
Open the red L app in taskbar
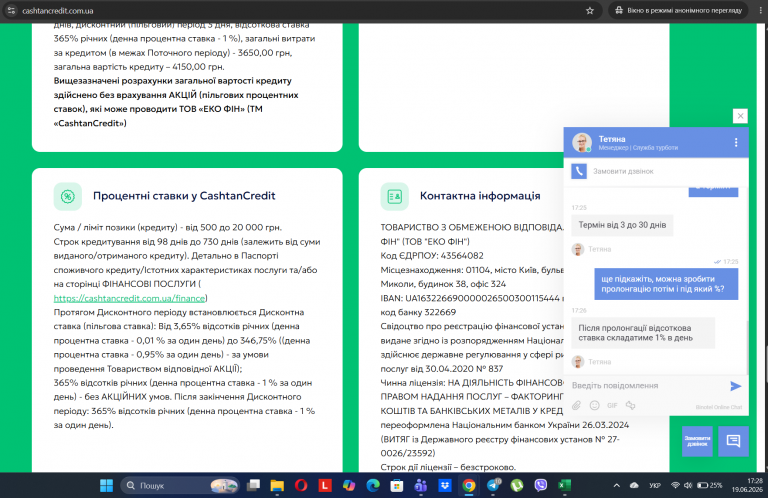(325, 485)
